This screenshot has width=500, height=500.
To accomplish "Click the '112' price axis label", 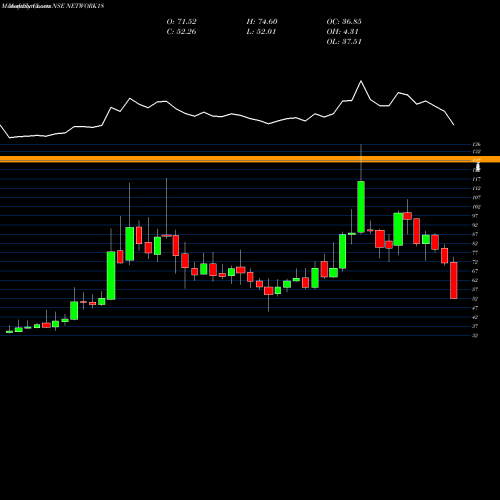I will pyautogui.click(x=476, y=188).
